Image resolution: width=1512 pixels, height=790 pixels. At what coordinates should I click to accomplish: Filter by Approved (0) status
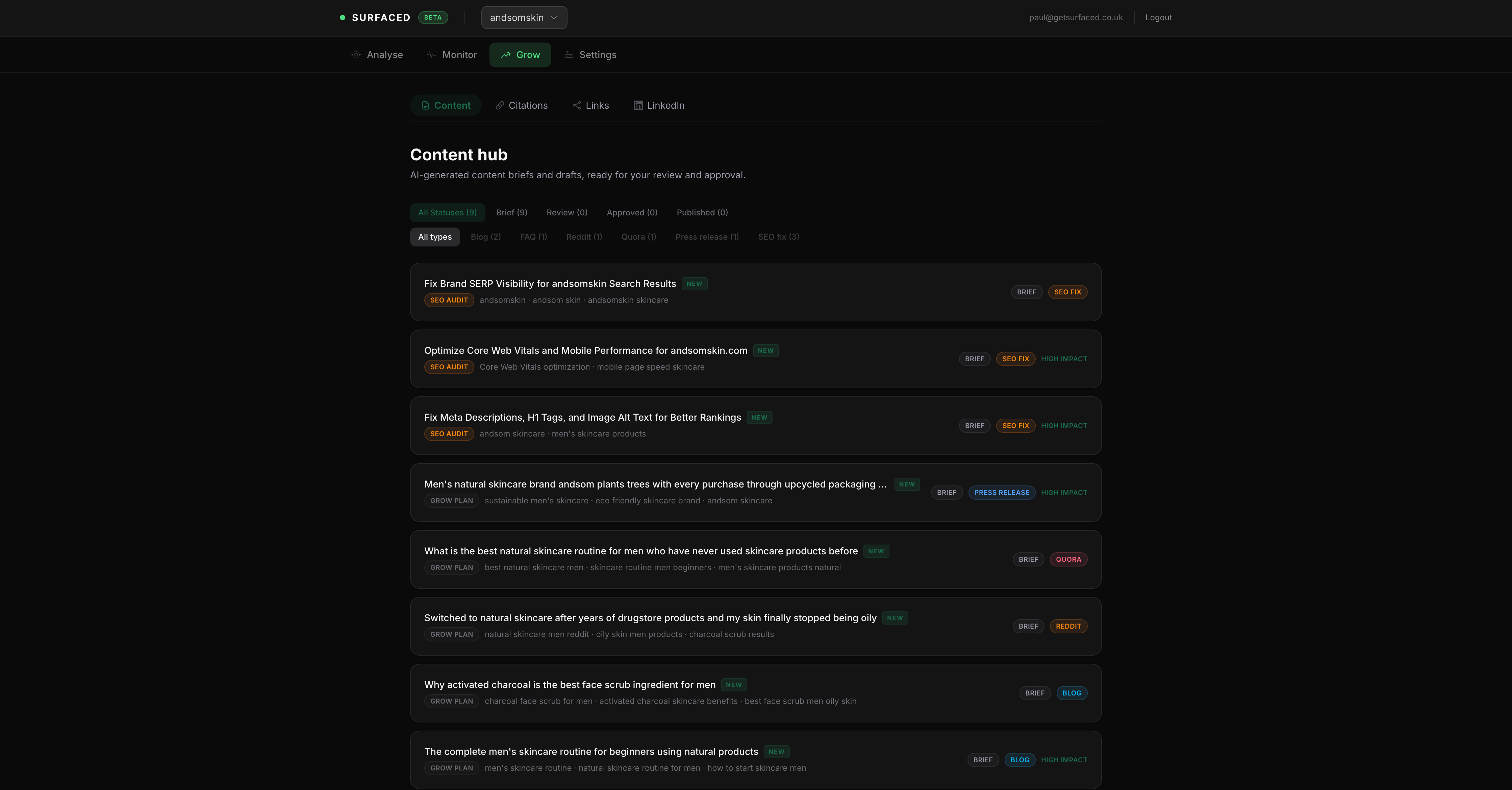(632, 212)
